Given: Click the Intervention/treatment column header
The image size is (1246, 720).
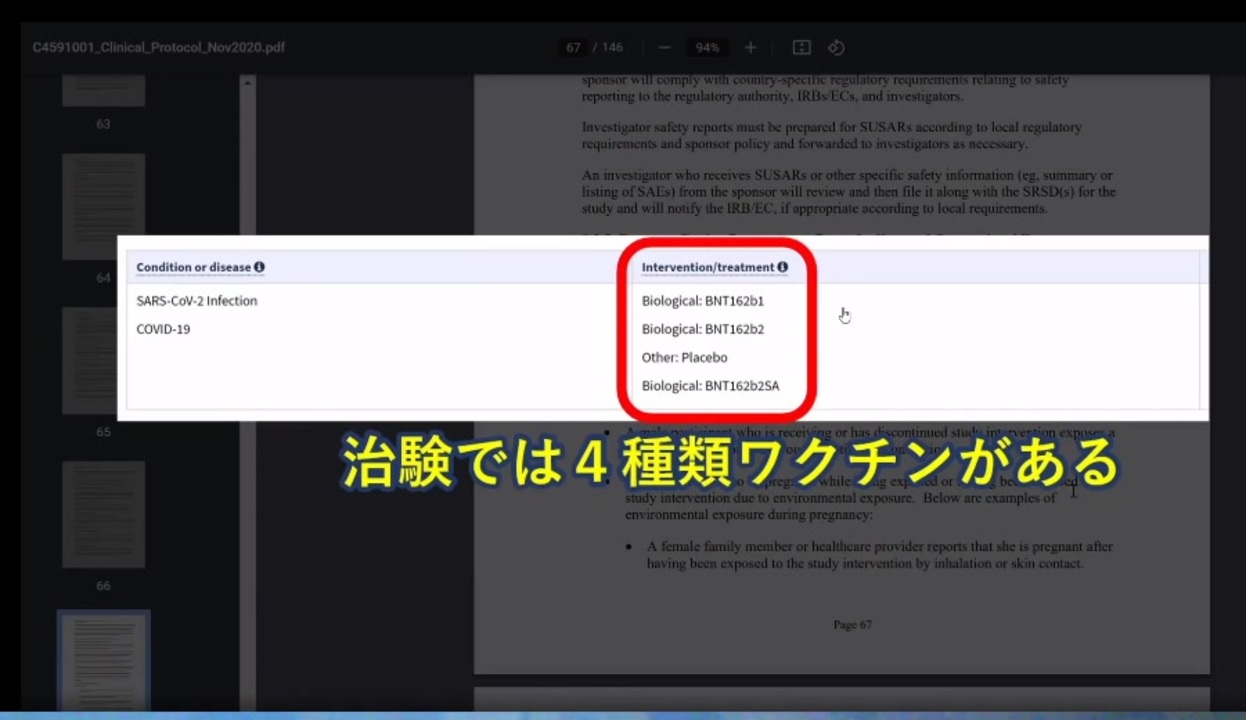Looking at the screenshot, I should (x=714, y=267).
